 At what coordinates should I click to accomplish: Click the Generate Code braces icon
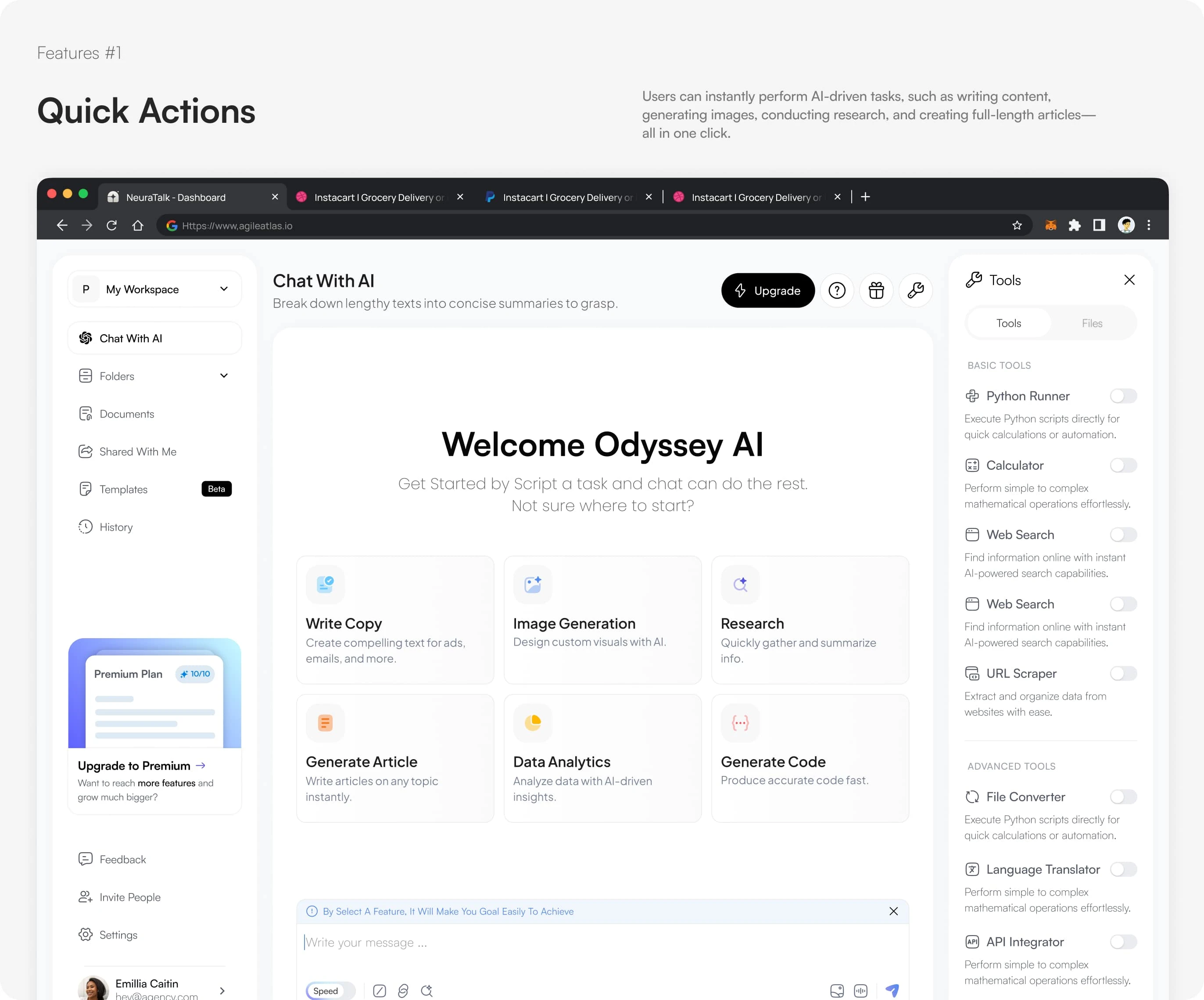click(740, 723)
